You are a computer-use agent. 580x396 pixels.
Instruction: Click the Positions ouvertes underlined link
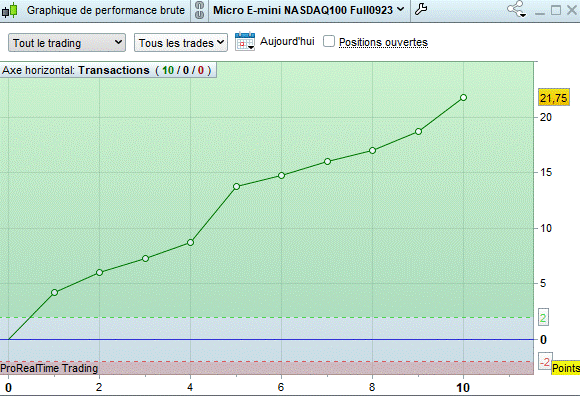click(383, 42)
